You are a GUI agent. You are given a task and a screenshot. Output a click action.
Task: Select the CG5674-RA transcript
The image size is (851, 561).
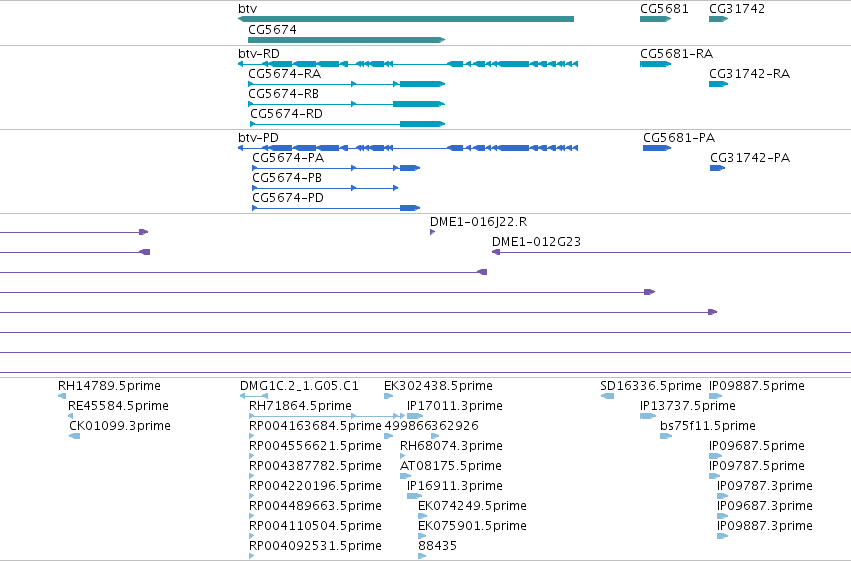(x=346, y=84)
